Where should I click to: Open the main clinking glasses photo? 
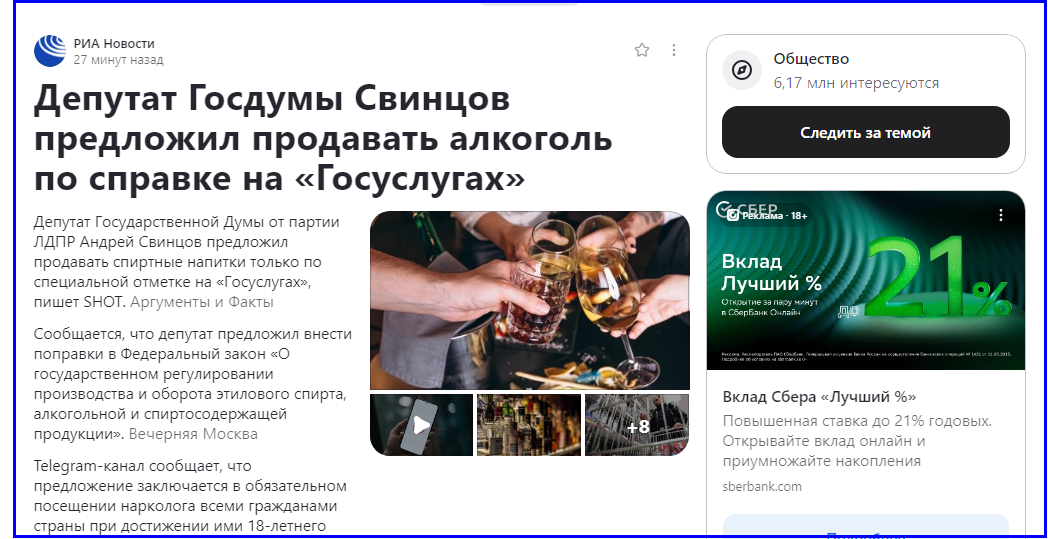[x=530, y=300]
